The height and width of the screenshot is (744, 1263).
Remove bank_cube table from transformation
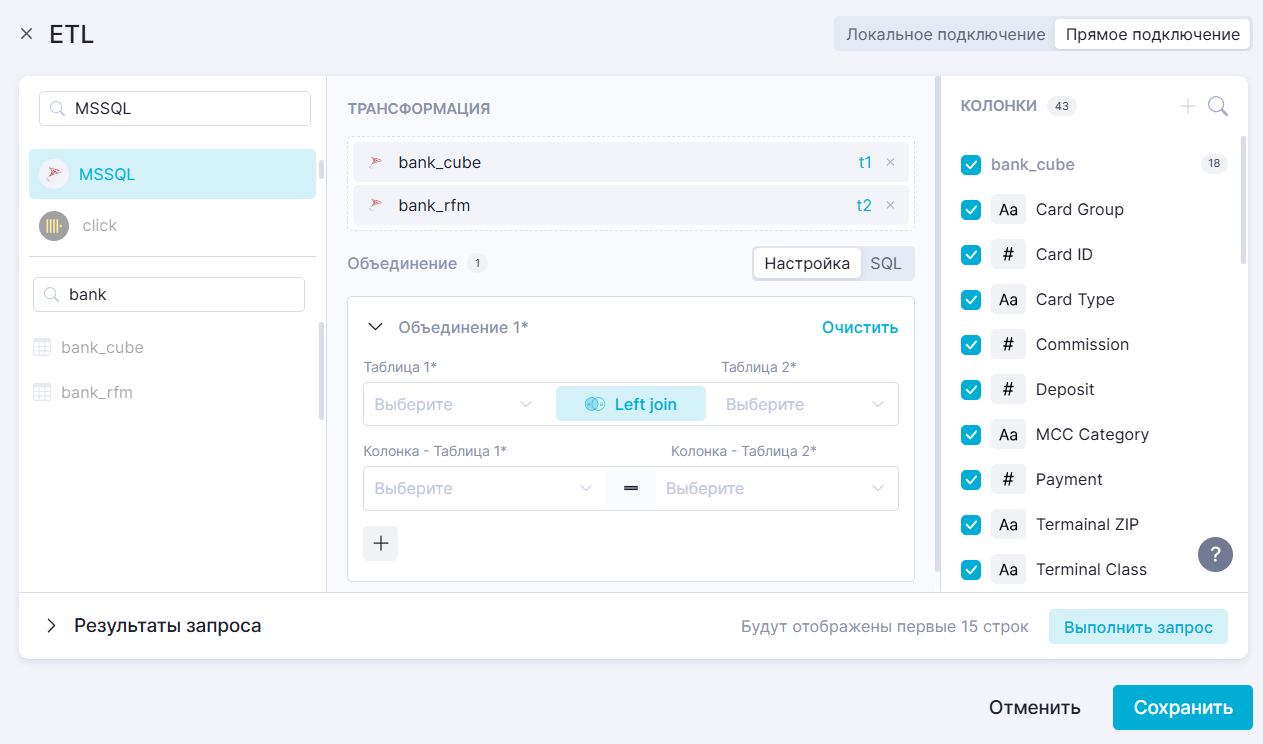890,162
